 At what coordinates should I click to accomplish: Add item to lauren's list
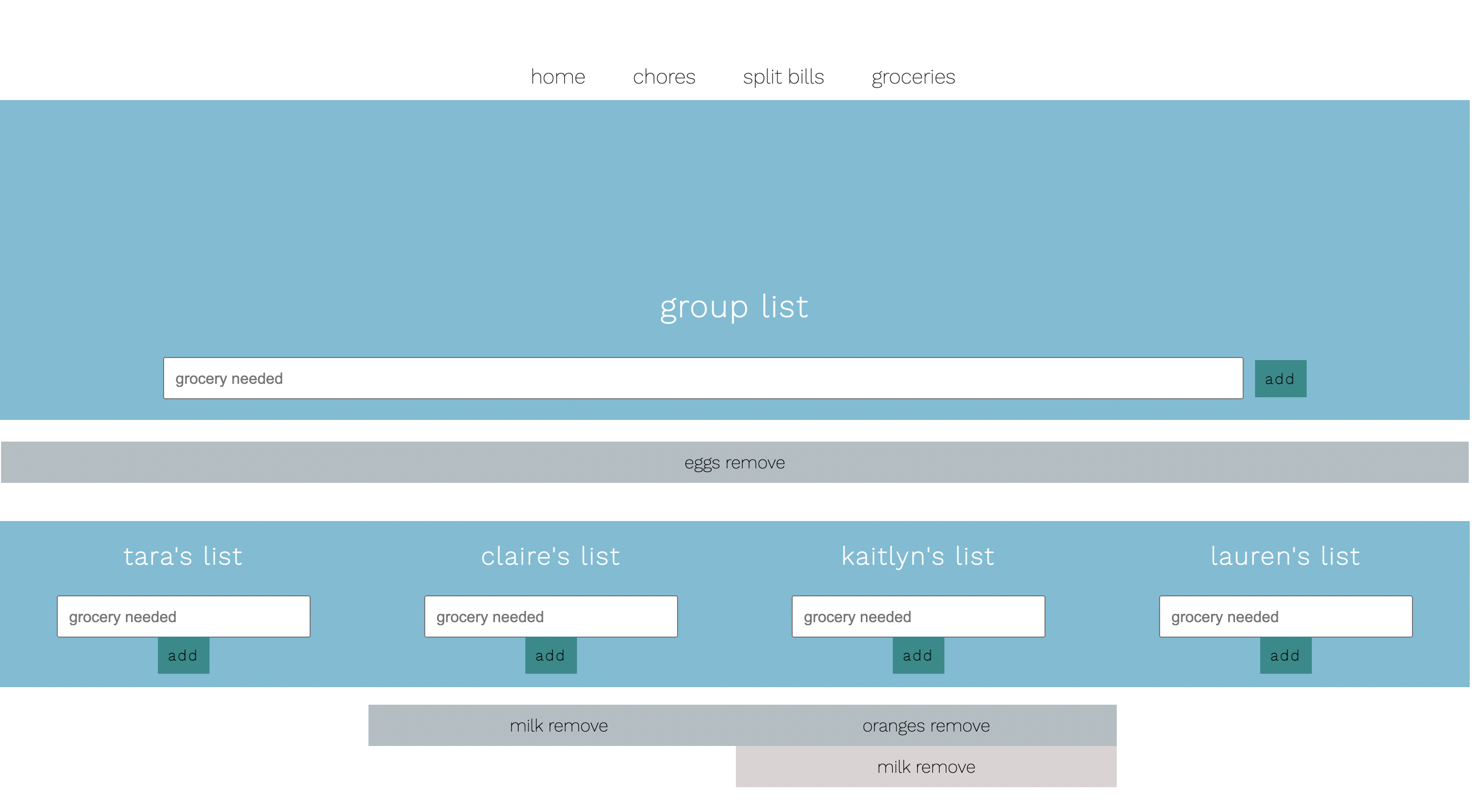1285,656
